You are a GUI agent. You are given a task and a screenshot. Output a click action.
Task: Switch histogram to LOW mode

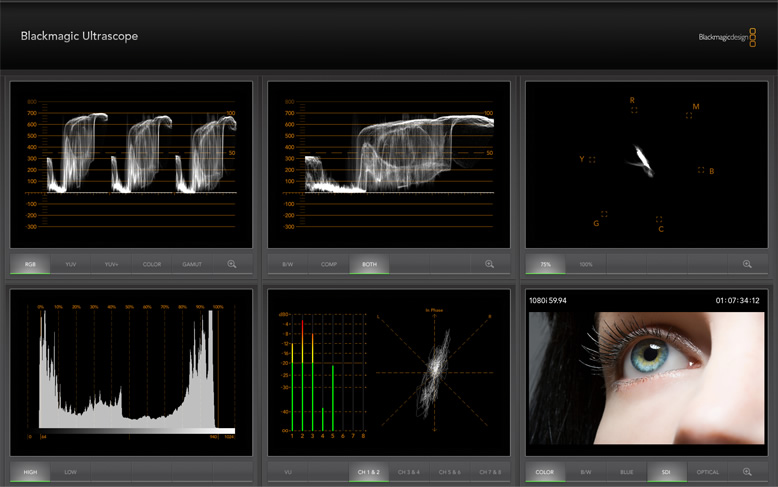[70, 471]
